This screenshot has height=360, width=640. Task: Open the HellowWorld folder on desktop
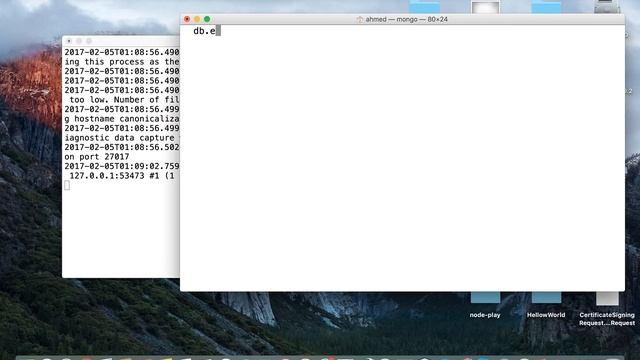tap(546, 298)
